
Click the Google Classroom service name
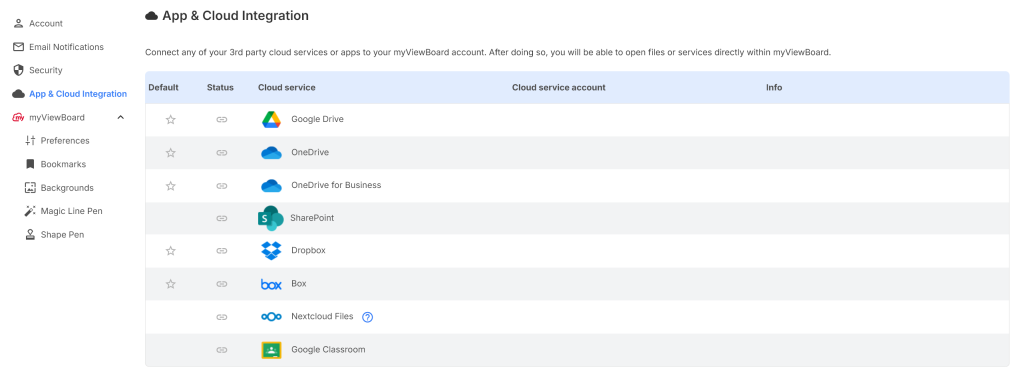tap(328, 350)
